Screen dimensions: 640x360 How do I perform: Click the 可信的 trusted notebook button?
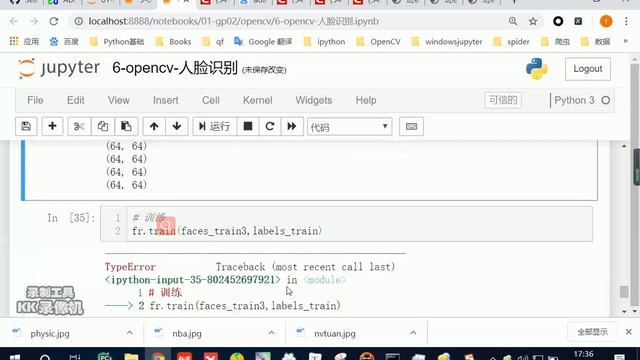[x=503, y=100]
